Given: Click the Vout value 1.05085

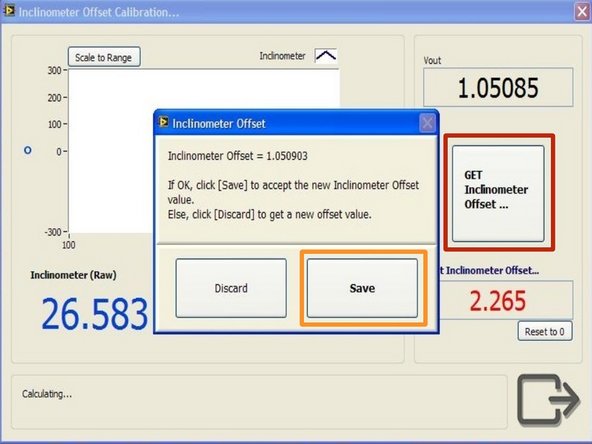Looking at the screenshot, I should 498,88.
